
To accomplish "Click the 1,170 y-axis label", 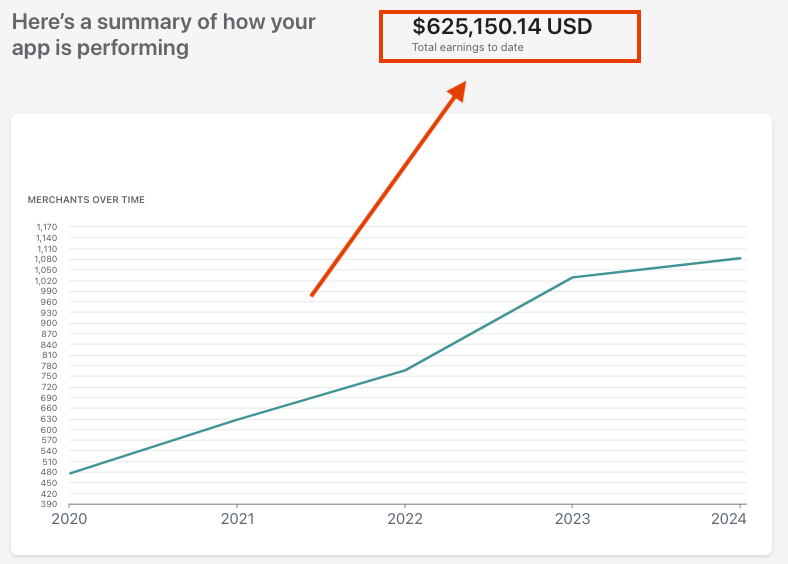I will click(x=47, y=227).
